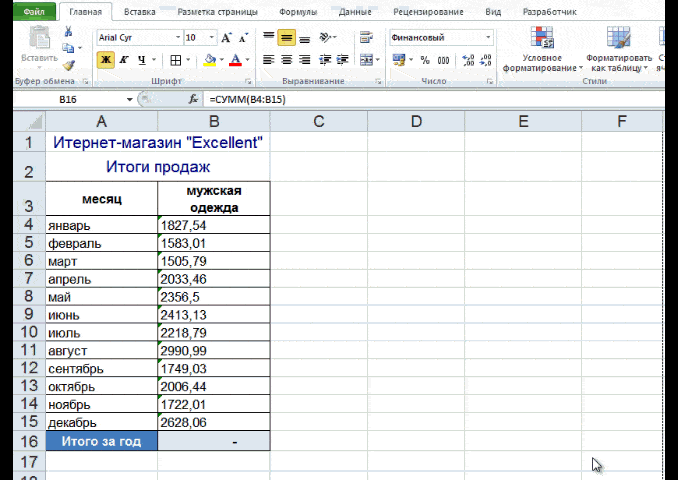Increase font size with the large A icon
The image size is (678, 480).
226,38
